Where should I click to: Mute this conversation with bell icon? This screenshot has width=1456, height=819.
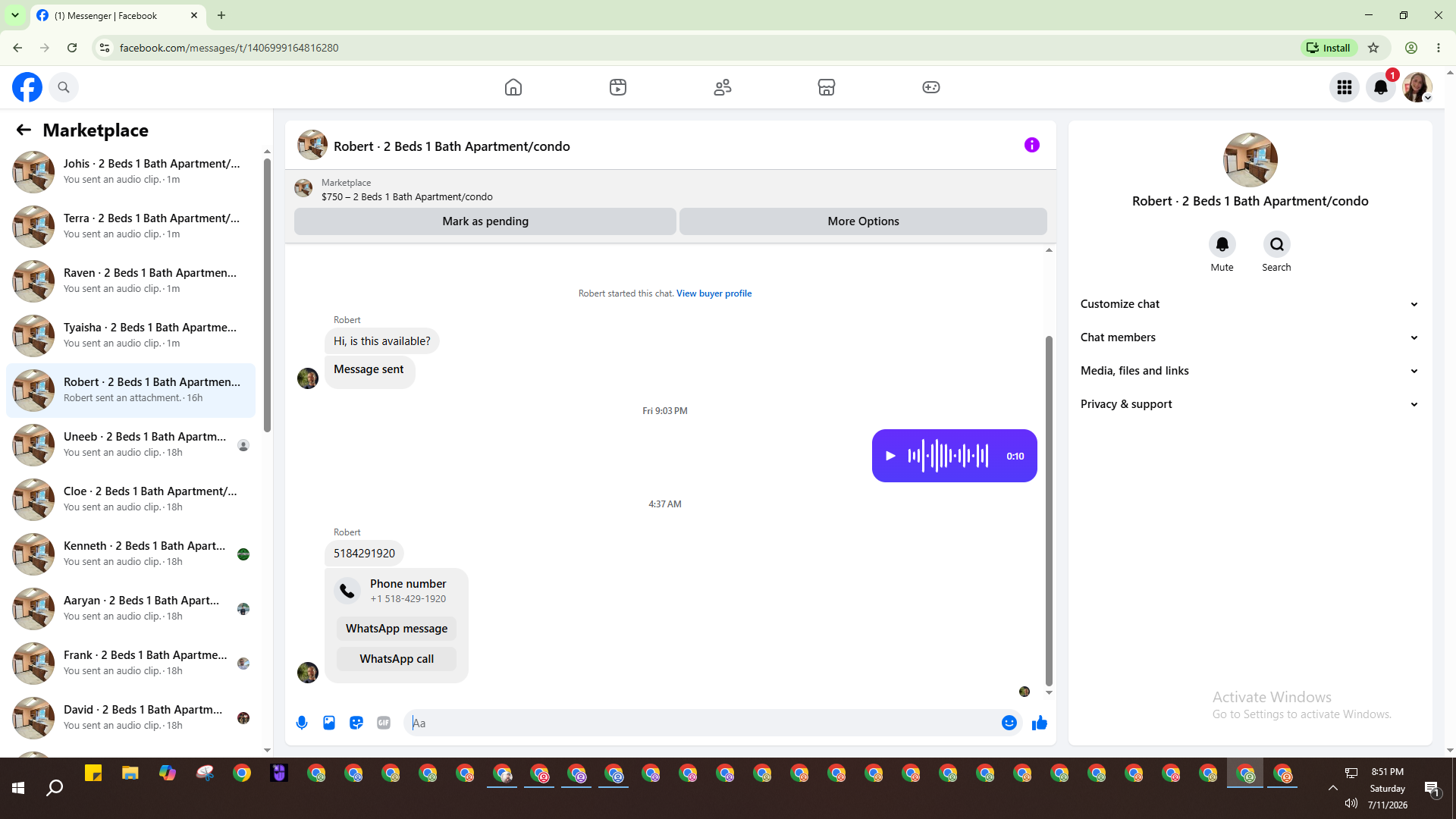tap(1222, 244)
